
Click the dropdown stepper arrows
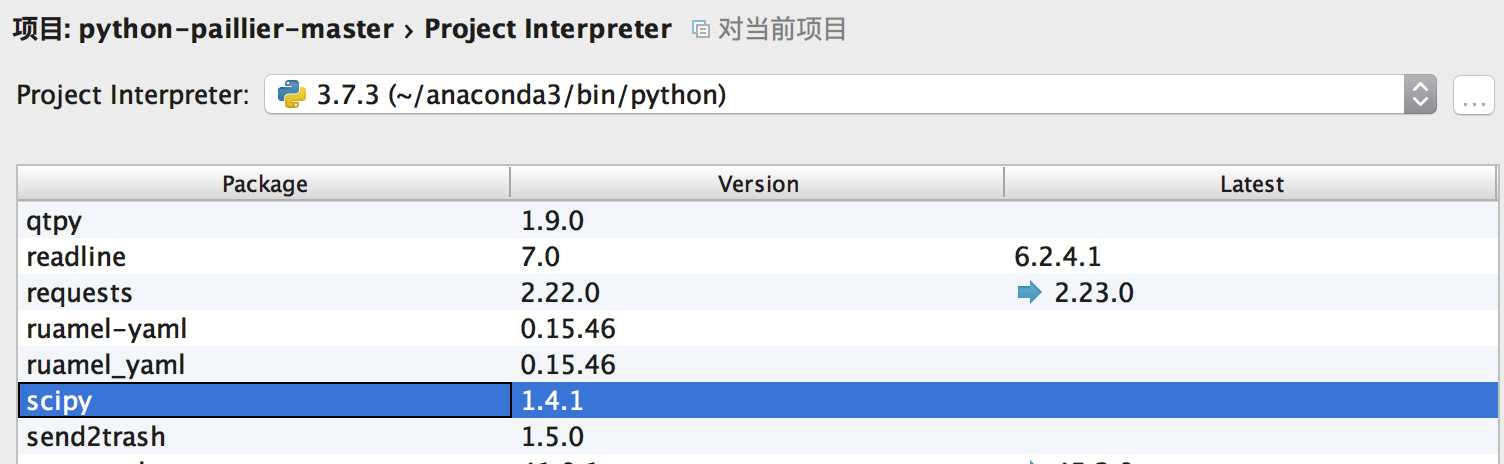click(1420, 95)
